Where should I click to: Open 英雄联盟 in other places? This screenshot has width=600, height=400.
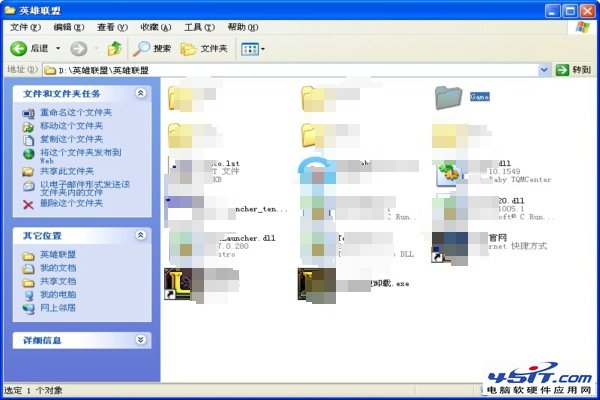tap(58, 255)
